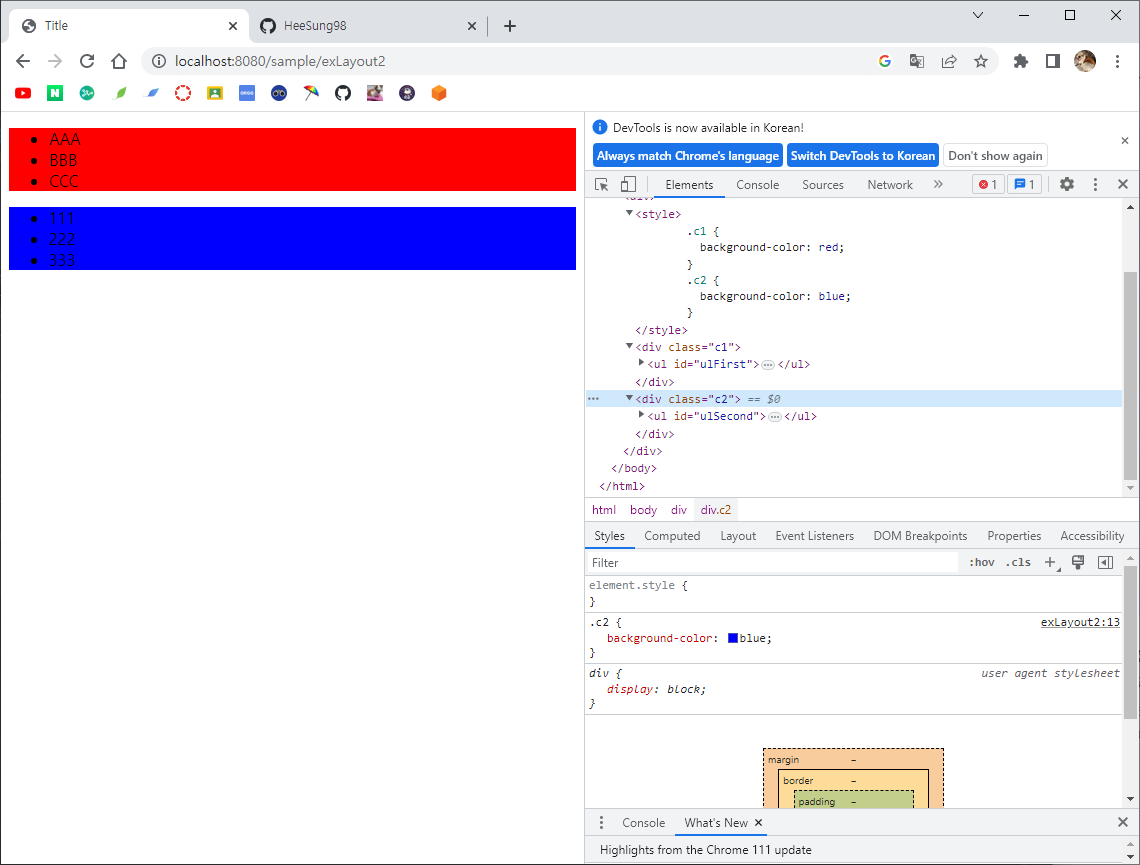The width and height of the screenshot is (1140, 865).
Task: Open the tab search dropdown arrow
Action: click(978, 15)
